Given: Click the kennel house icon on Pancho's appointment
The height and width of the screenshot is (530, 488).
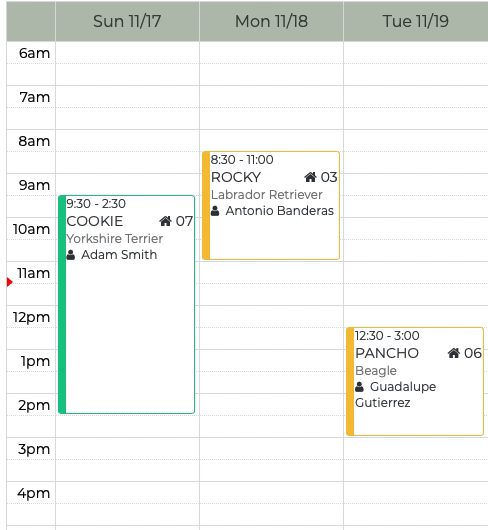Looking at the screenshot, I should coord(454,353).
